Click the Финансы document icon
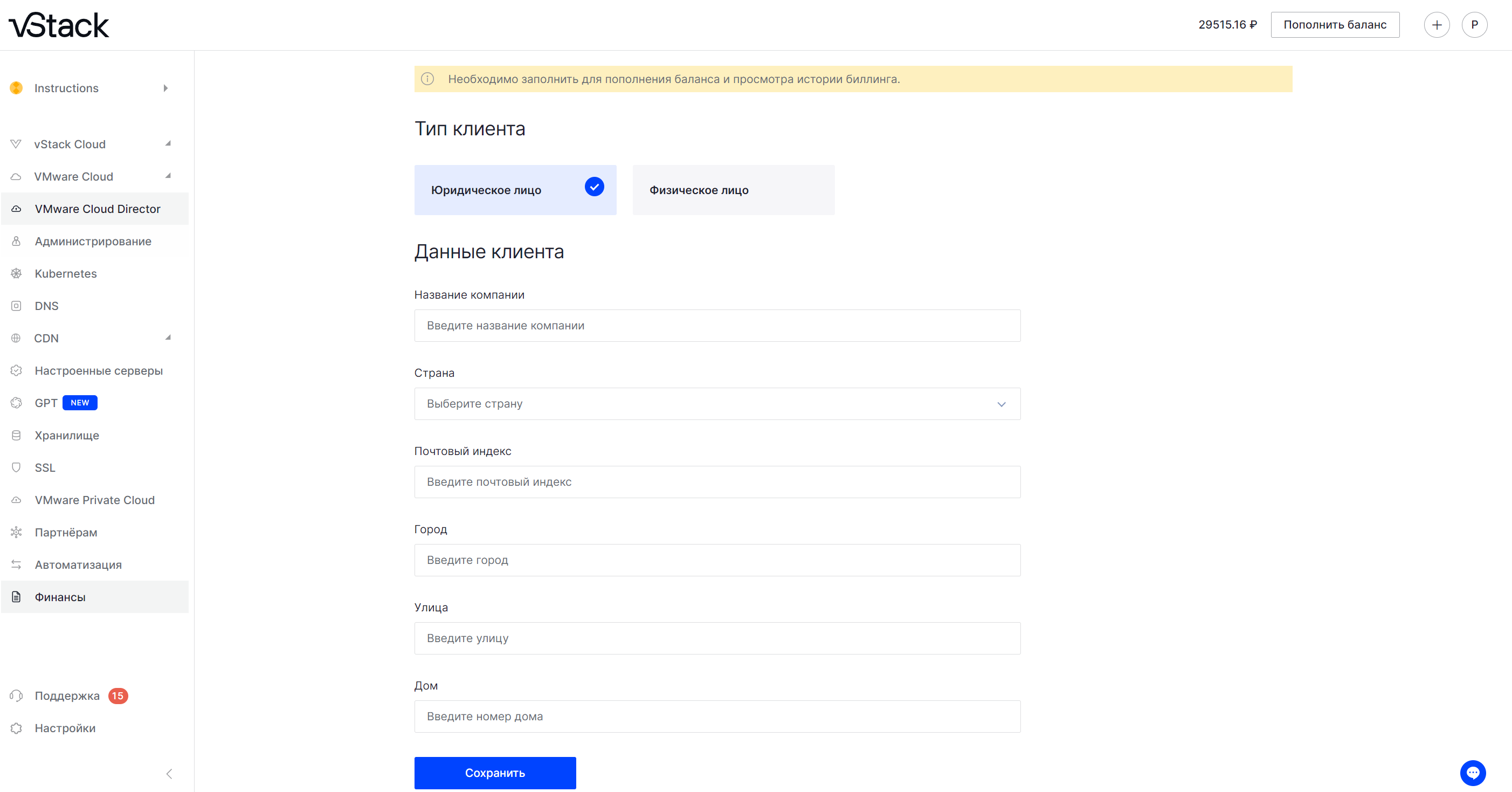The height and width of the screenshot is (792, 1512). pyautogui.click(x=16, y=596)
